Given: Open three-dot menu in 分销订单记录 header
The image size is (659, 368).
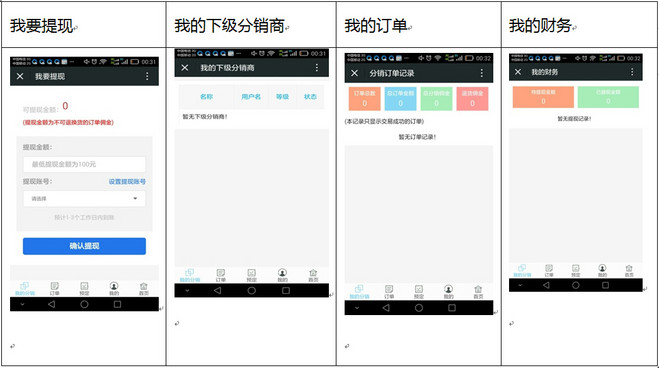Looking at the screenshot, I should point(482,73).
